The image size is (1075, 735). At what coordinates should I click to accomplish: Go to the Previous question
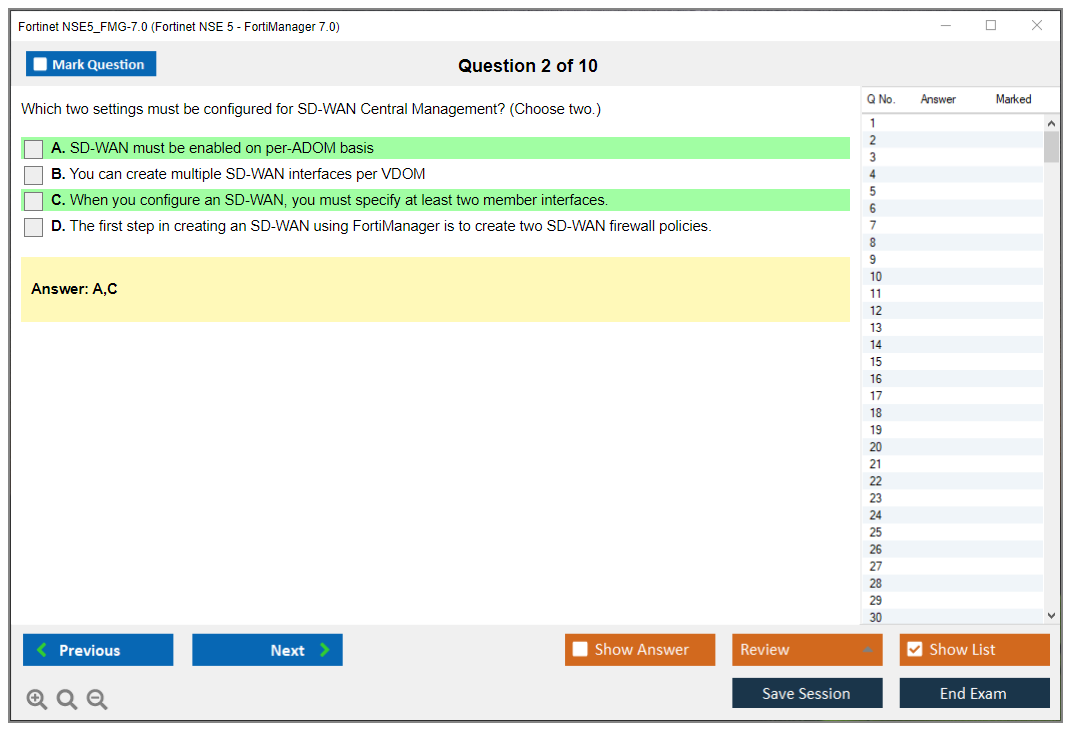[x=98, y=650]
